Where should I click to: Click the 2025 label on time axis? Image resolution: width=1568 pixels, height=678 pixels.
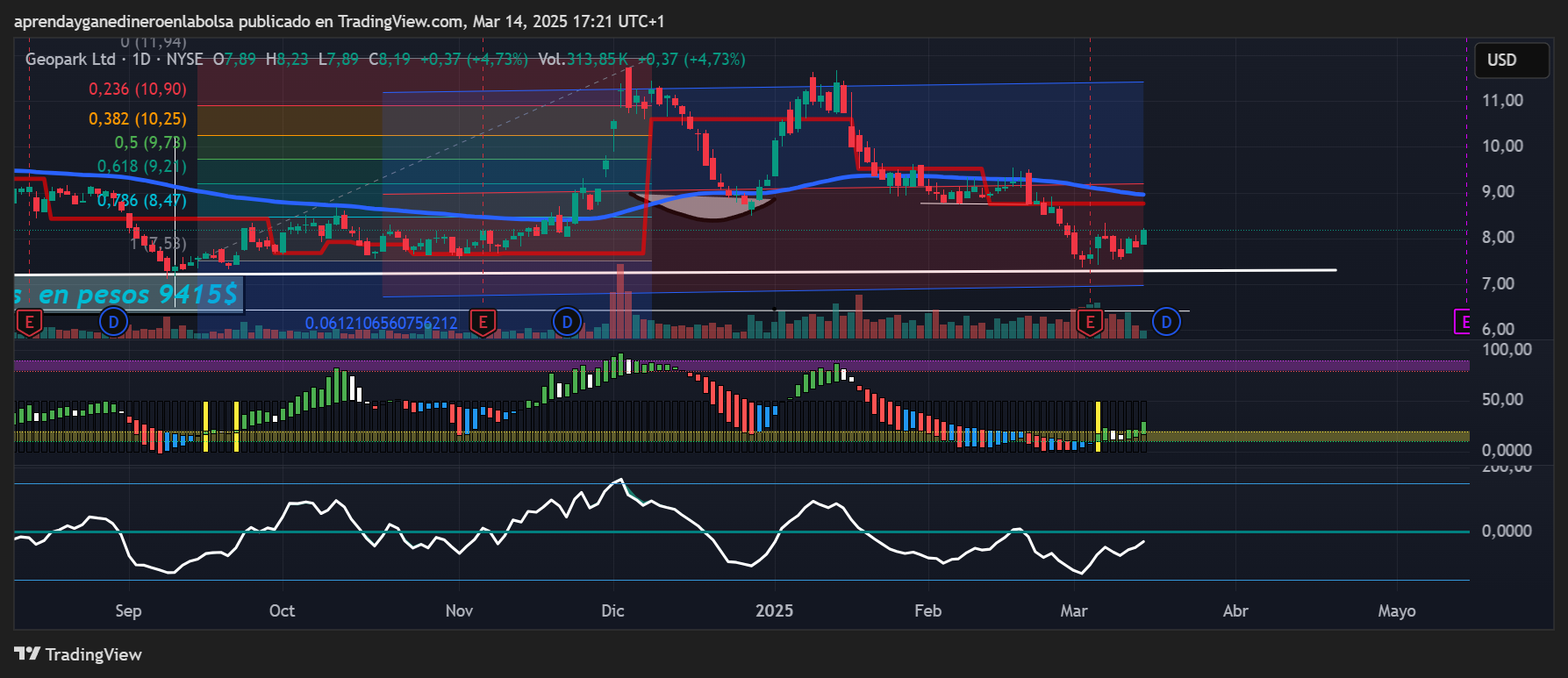[x=774, y=611]
